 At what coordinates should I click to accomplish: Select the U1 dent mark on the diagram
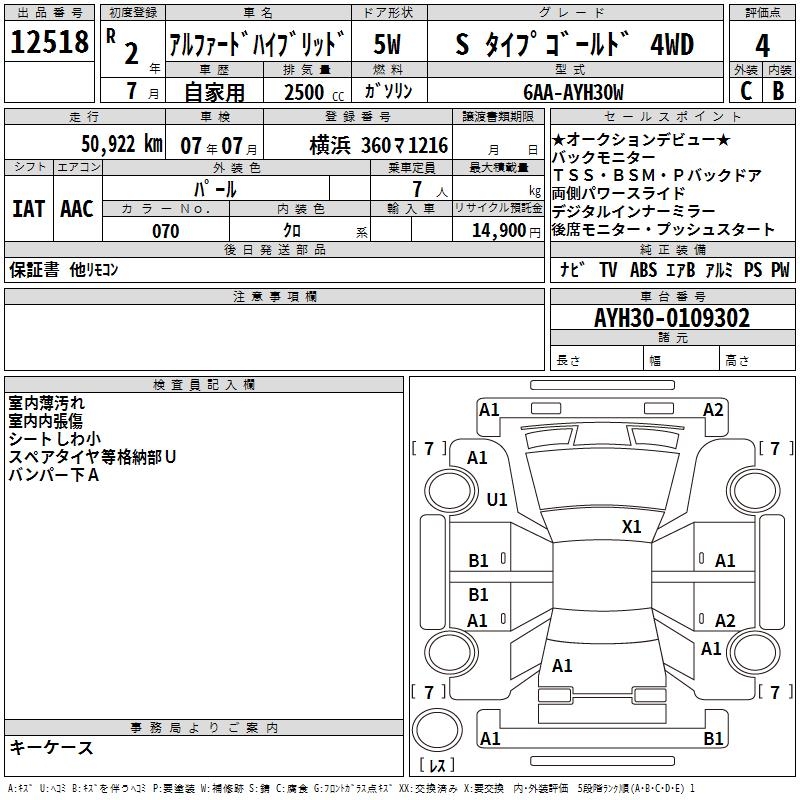point(497,499)
